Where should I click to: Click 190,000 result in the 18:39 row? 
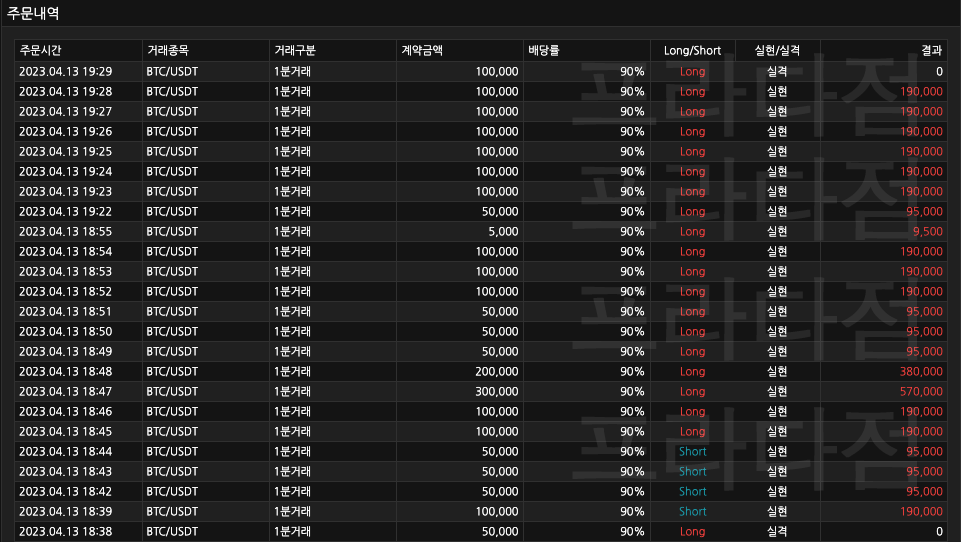coord(921,511)
